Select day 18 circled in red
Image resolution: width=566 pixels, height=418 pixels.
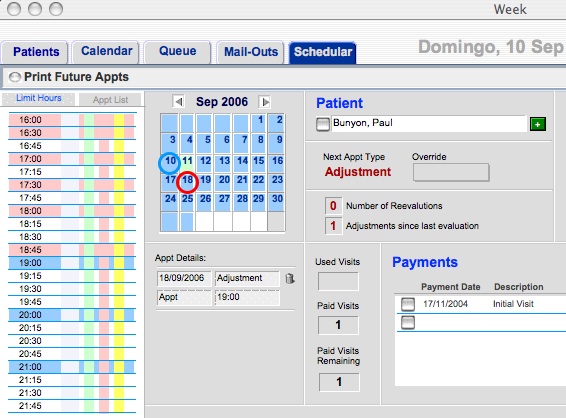point(187,180)
